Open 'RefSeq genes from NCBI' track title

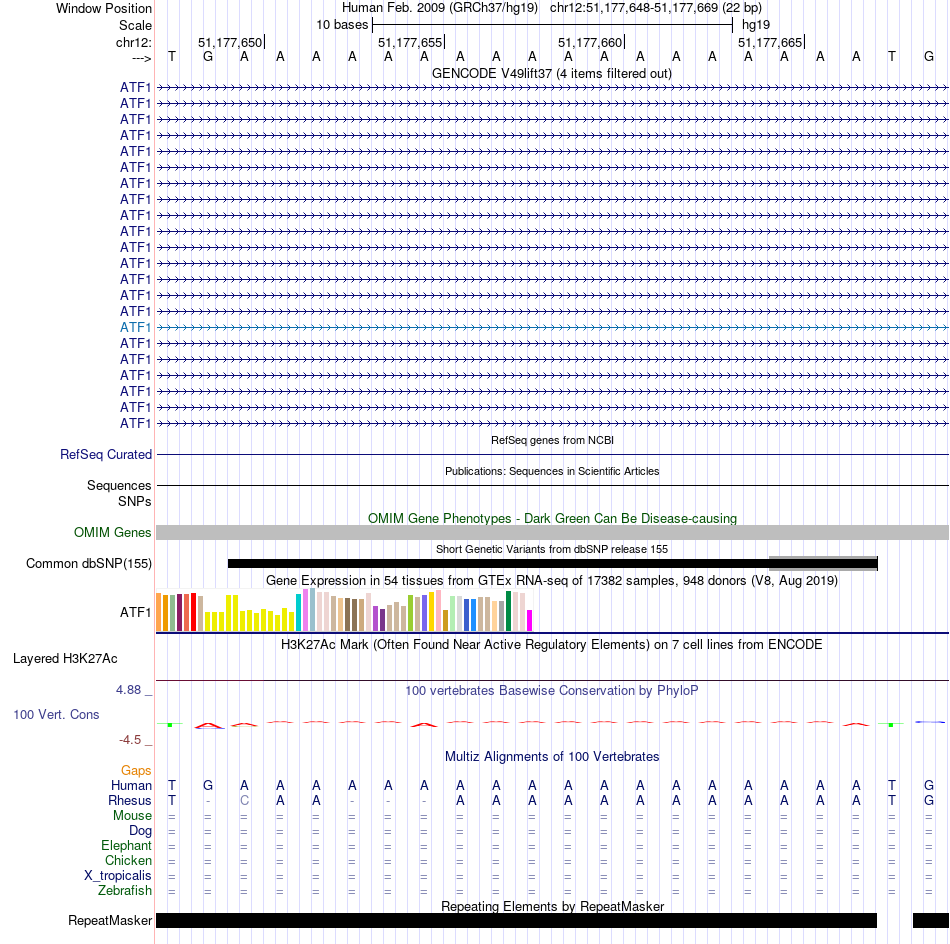(x=552, y=440)
